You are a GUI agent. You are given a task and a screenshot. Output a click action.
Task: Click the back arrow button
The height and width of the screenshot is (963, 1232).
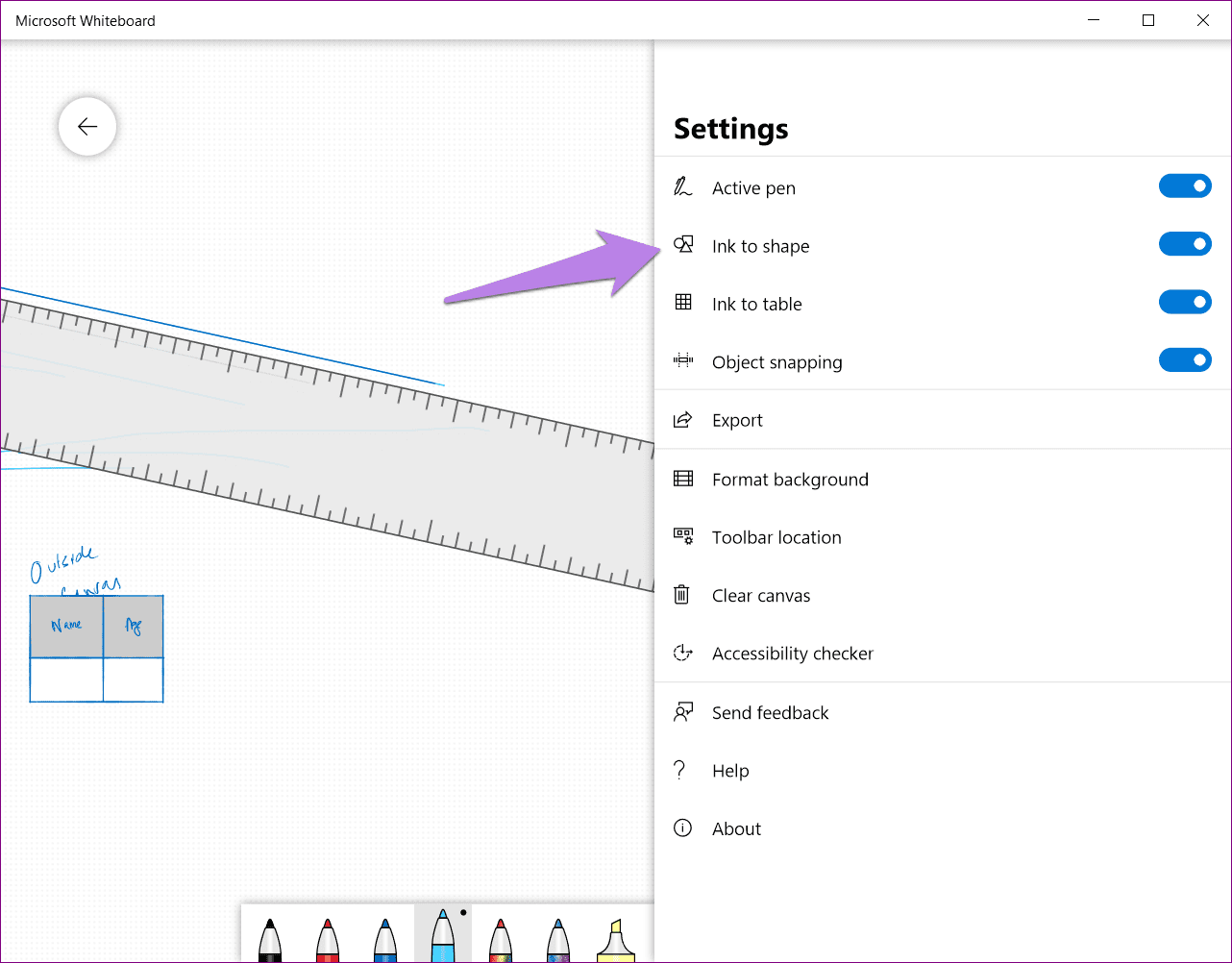87,126
